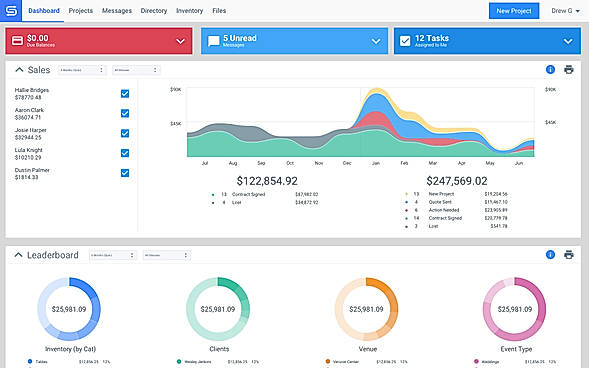Expand the 5 Unread Messages card chevron
589x368 pixels.
point(376,41)
